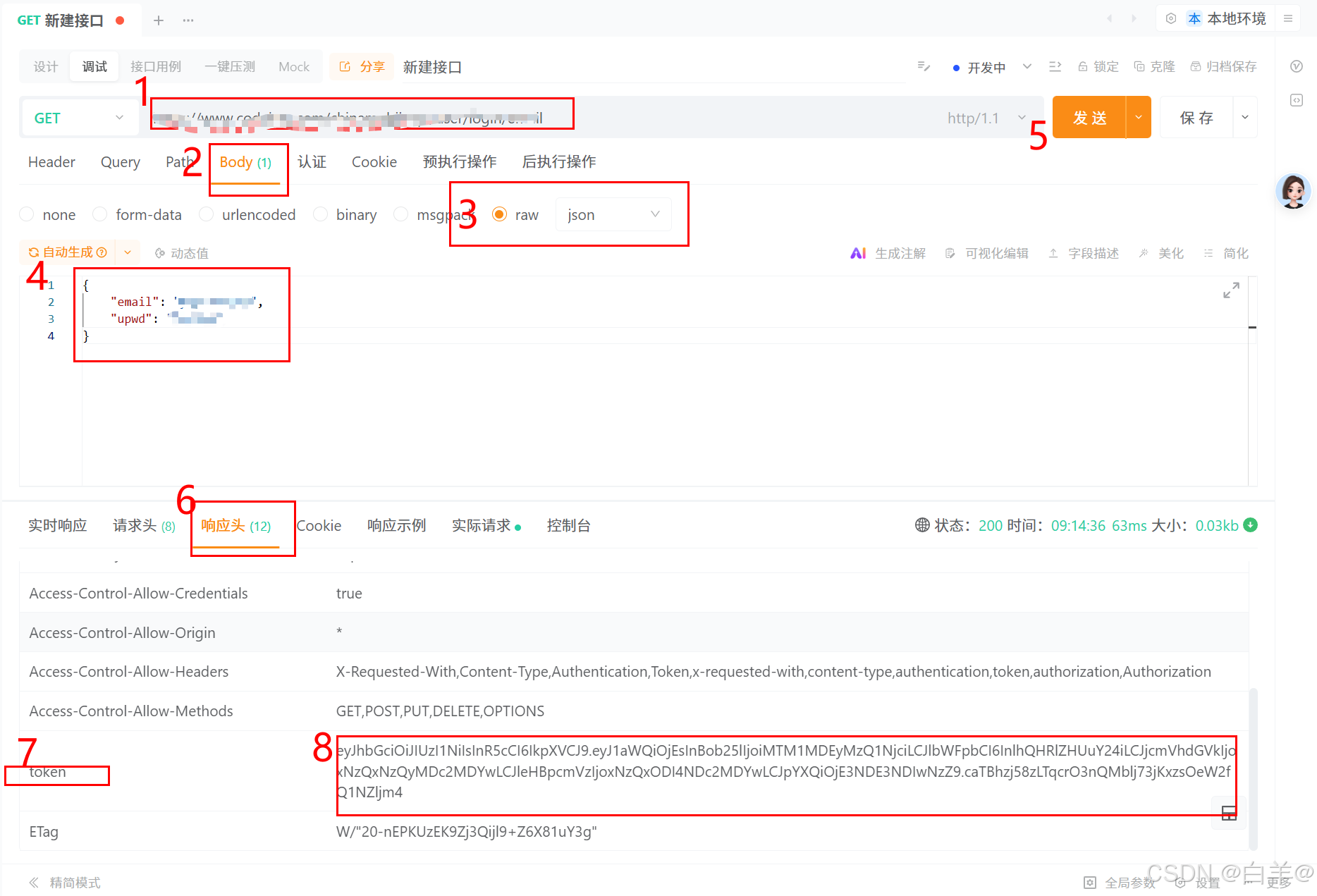This screenshot has height=896, width=1317.
Task: Select the raw radio button
Action: tap(500, 214)
